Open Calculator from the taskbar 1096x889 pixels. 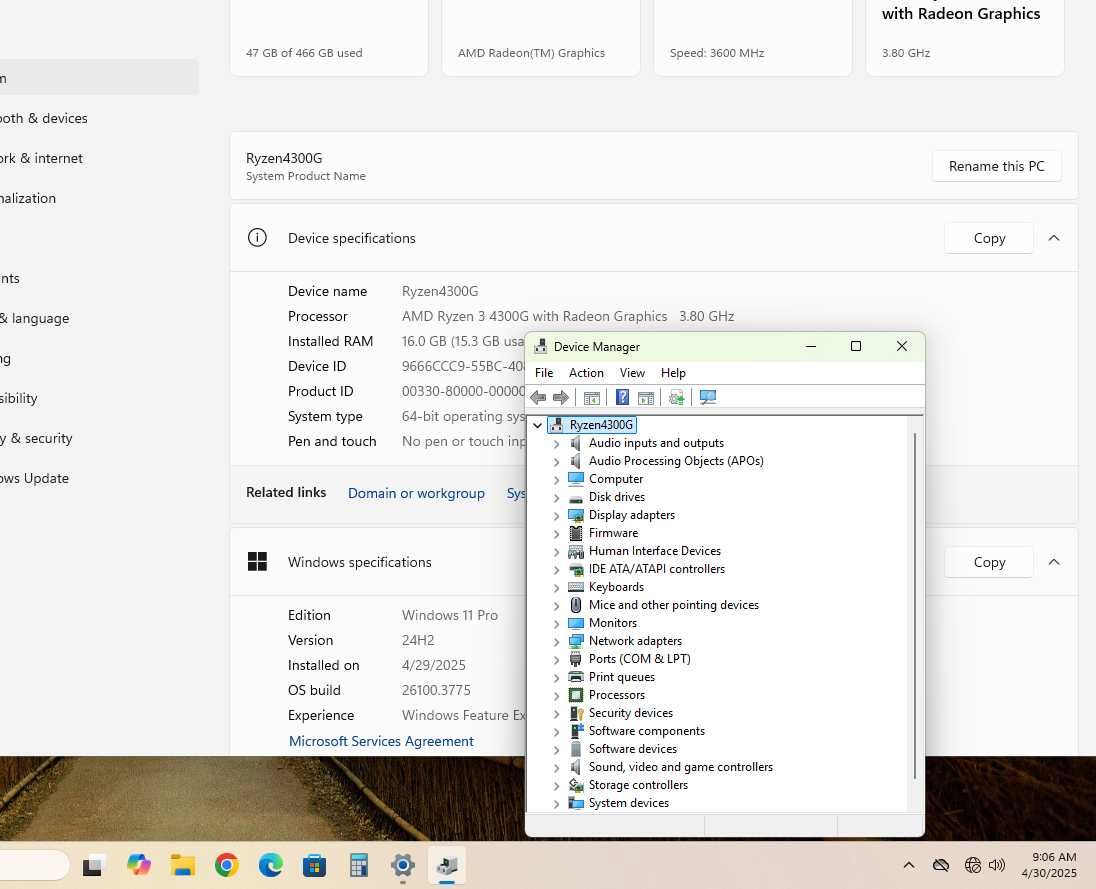pos(359,866)
